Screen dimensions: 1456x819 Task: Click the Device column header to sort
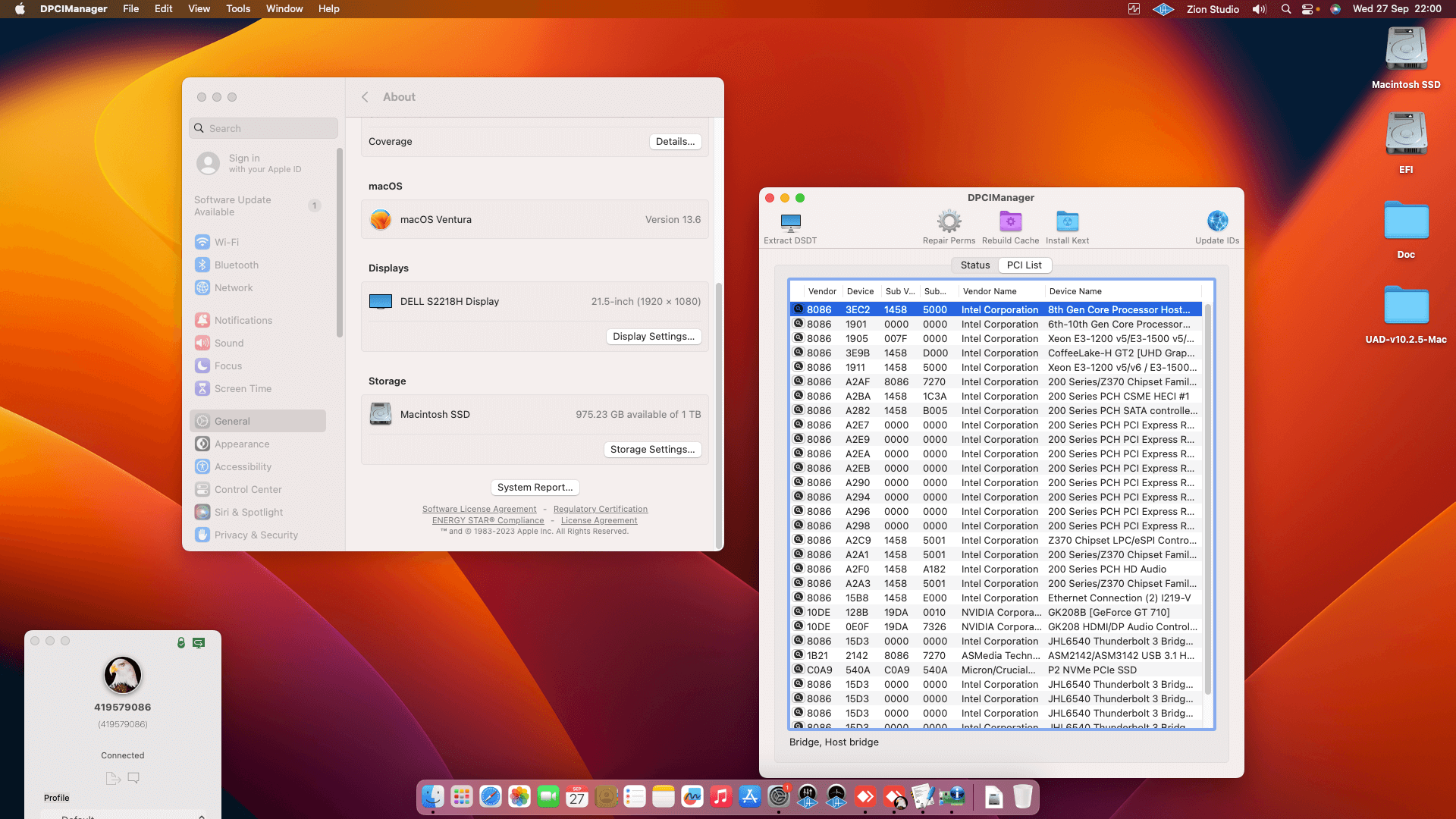[x=860, y=291]
